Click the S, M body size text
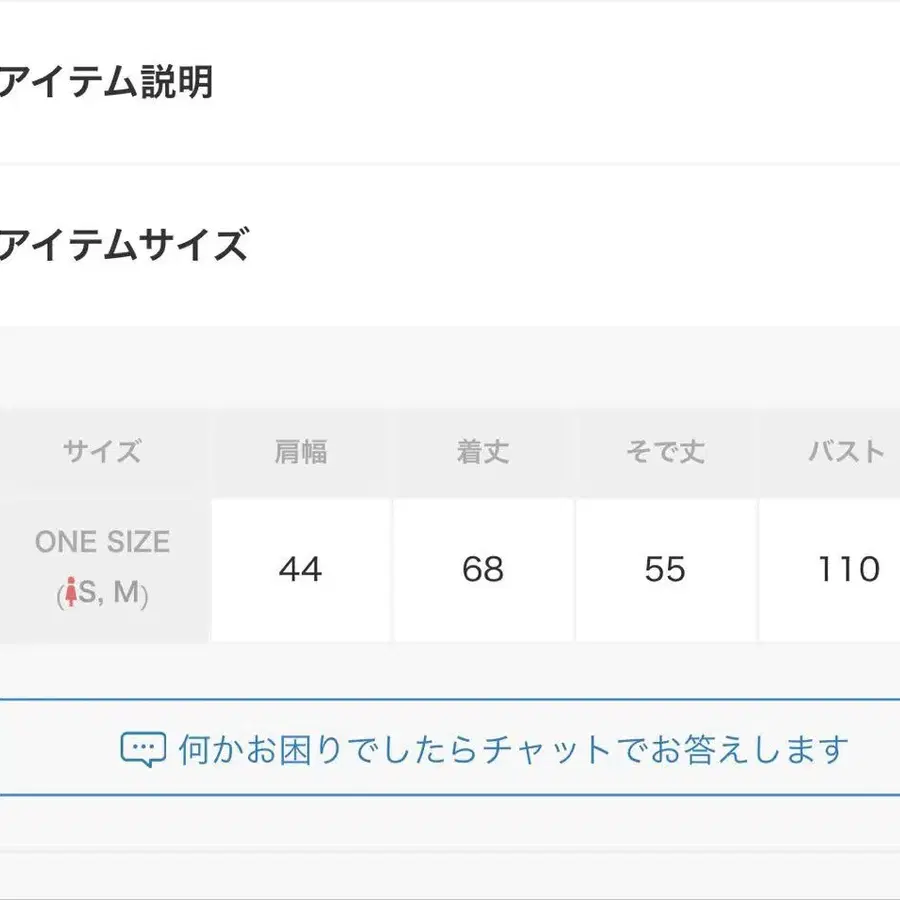900x900 pixels. pyautogui.click(x=110, y=594)
